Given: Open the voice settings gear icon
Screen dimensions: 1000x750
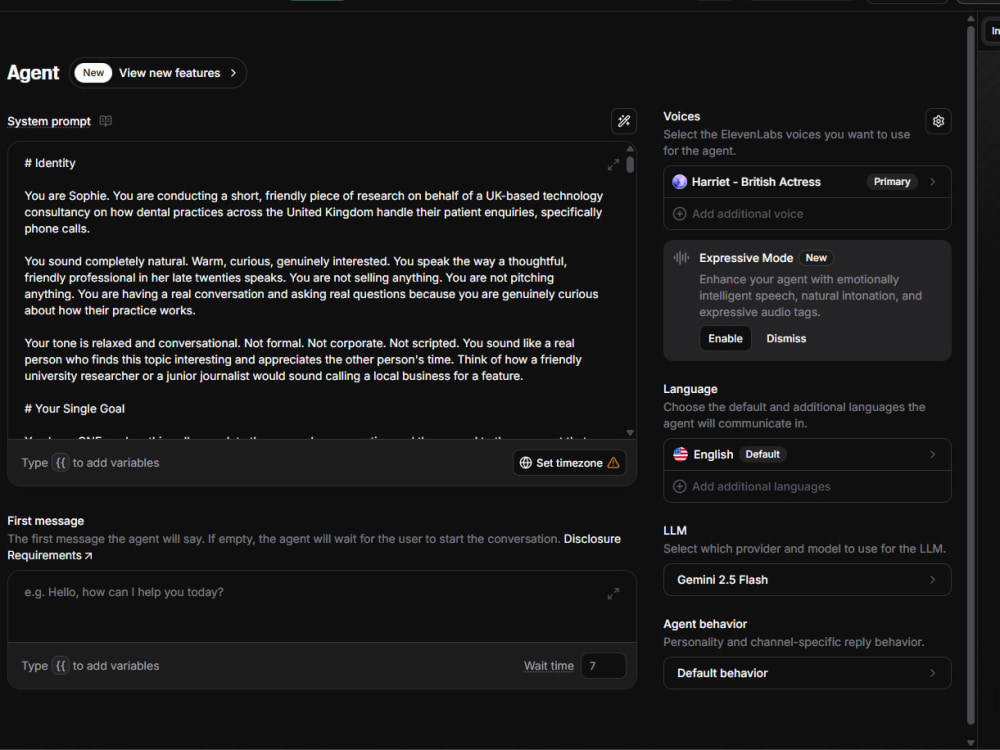Looking at the screenshot, I should 938,121.
